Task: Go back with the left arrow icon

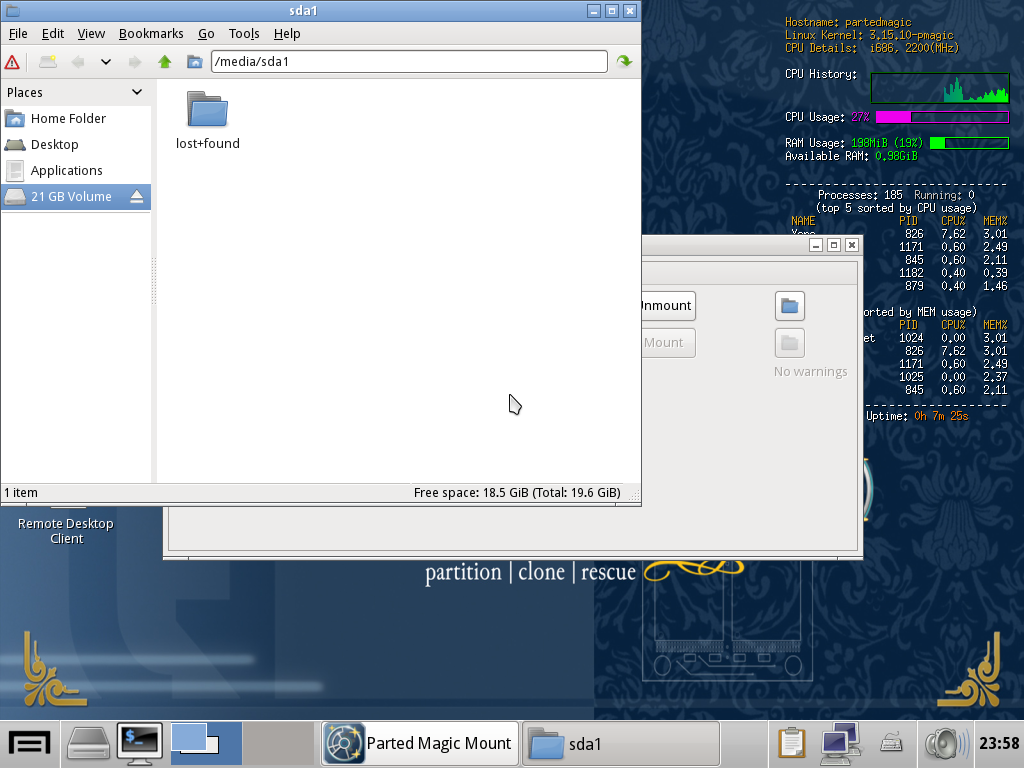Action: click(x=78, y=62)
